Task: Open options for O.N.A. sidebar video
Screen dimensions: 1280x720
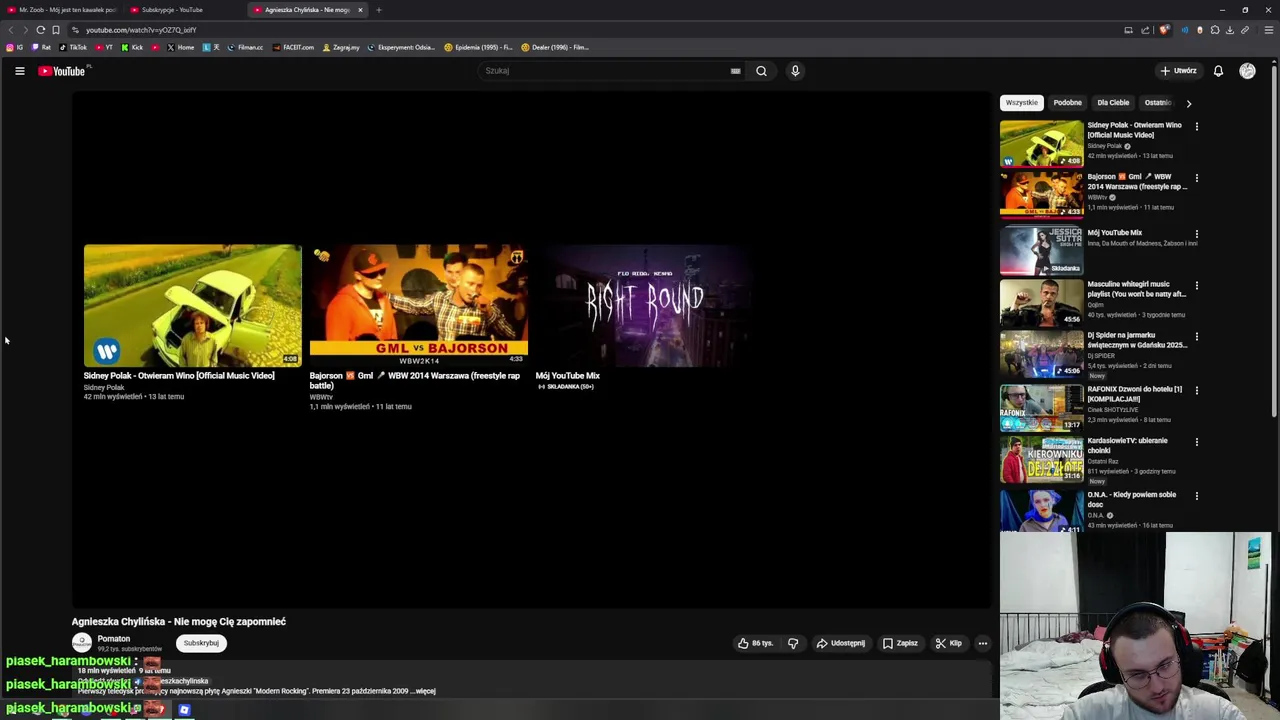Action: click(x=1196, y=496)
